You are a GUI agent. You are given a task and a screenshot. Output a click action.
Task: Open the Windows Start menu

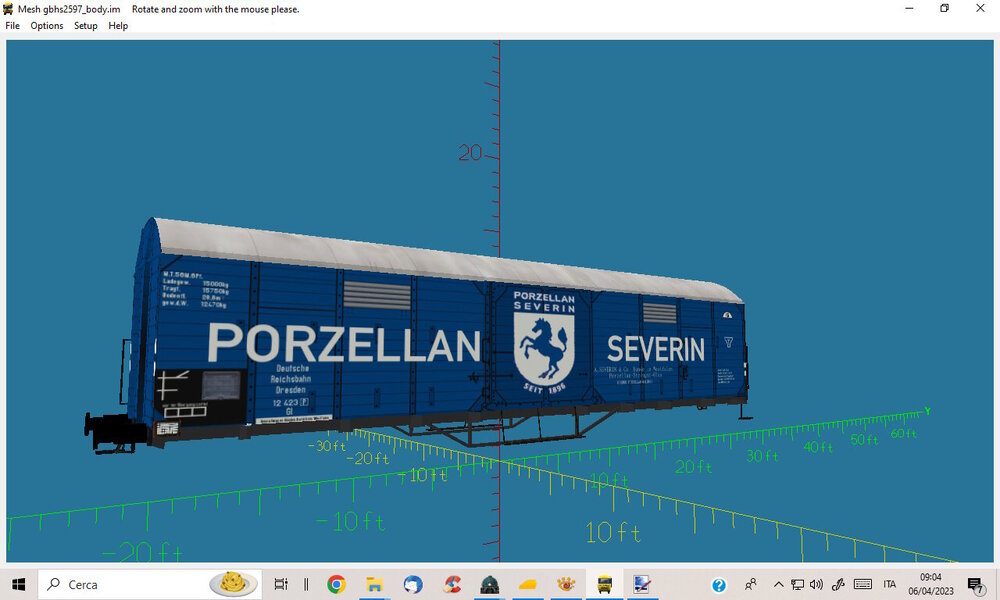pos(18,584)
